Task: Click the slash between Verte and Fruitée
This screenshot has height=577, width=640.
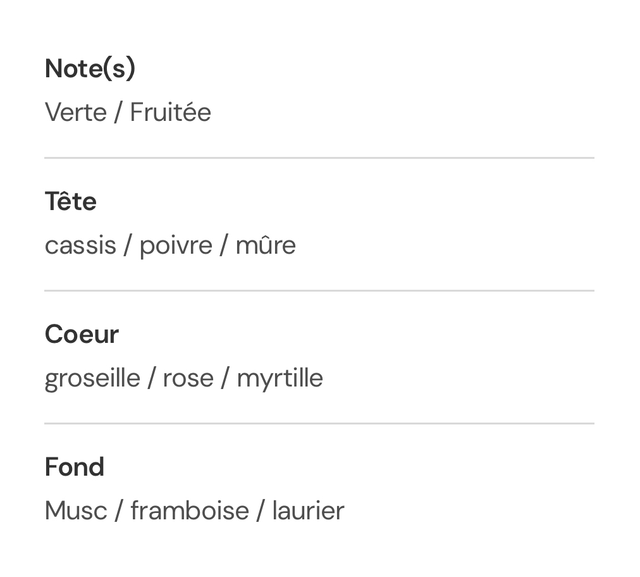Action: point(118,112)
